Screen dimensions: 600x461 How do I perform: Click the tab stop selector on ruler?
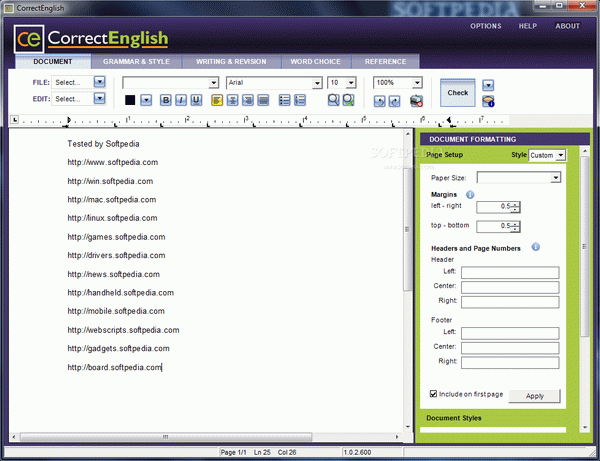click(14, 120)
